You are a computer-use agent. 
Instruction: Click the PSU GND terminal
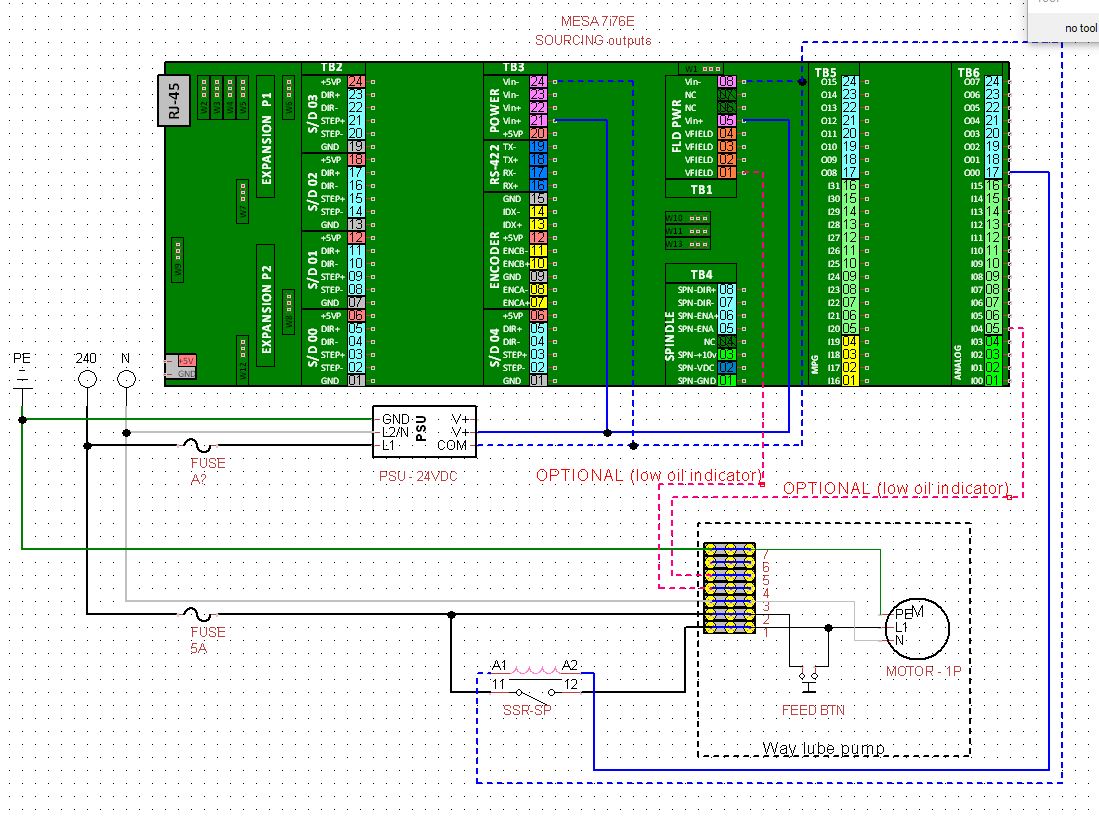click(396, 419)
